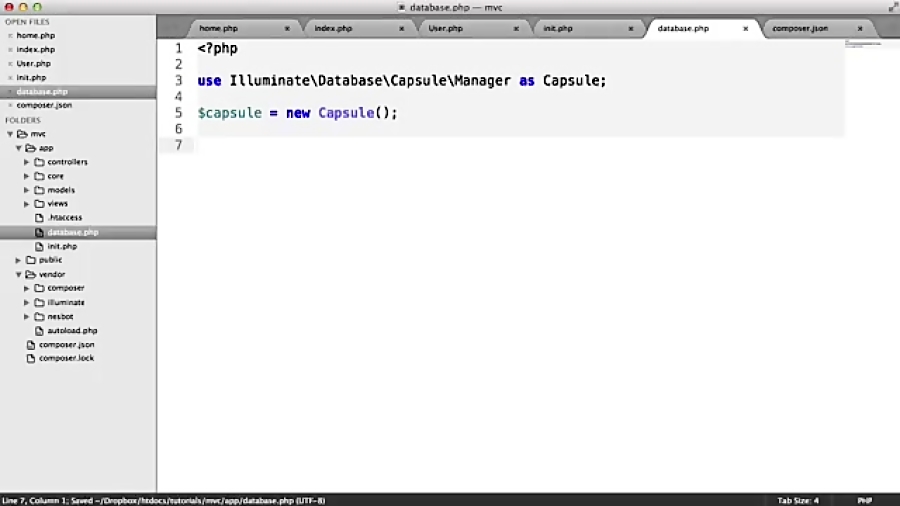Close the init.php tab
Viewport: 900px width, 506px height.
coord(630,28)
